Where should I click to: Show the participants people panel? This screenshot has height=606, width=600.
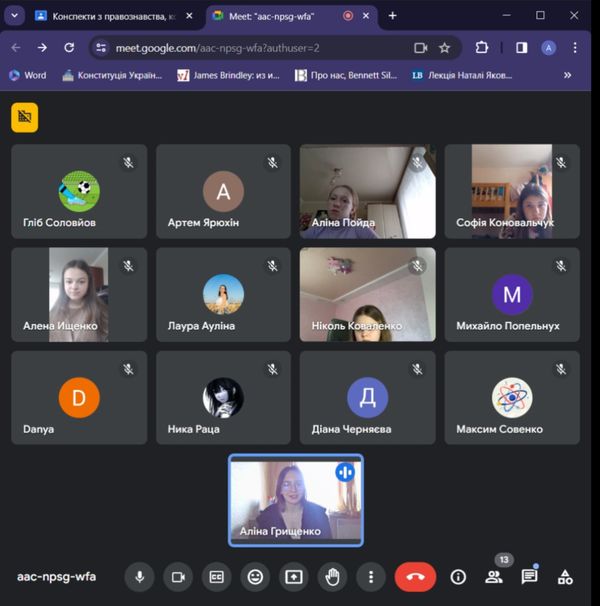493,577
